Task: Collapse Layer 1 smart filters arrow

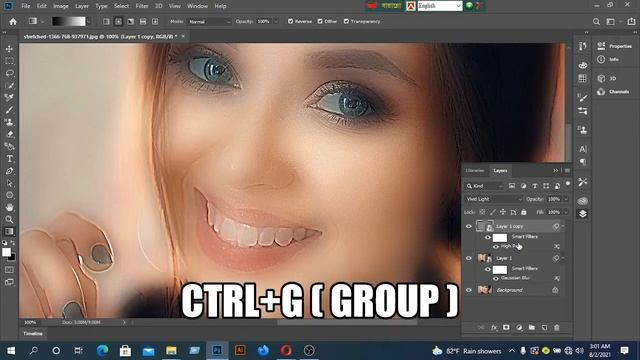Action: pyautogui.click(x=563, y=258)
